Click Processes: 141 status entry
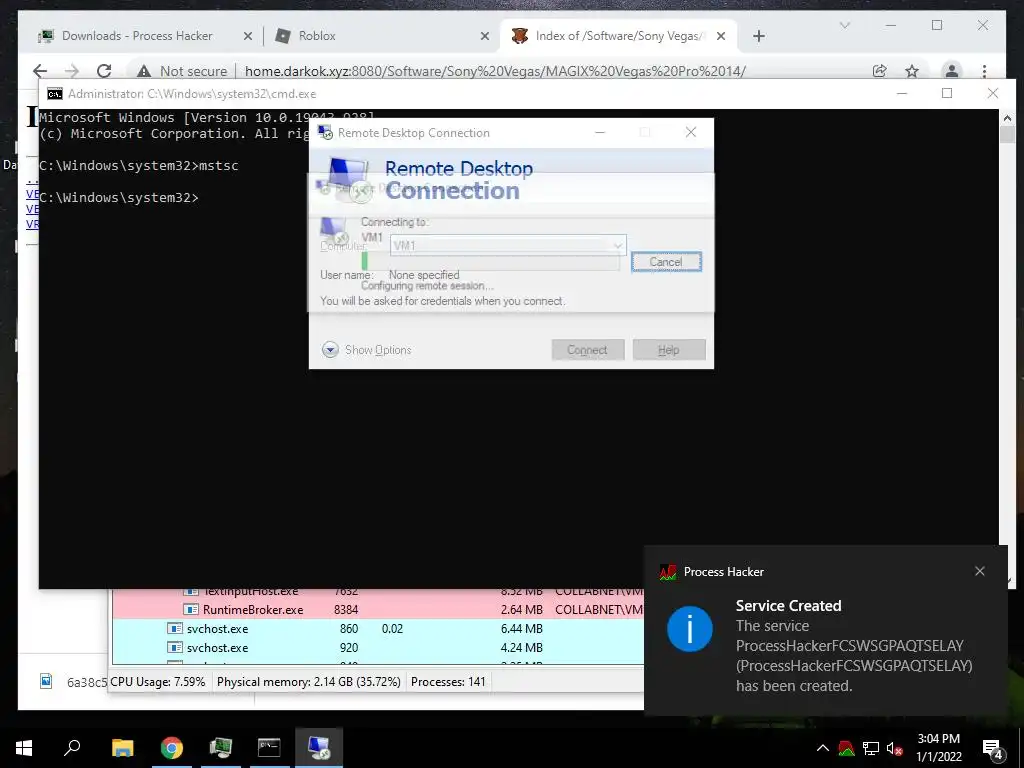The image size is (1024, 768). point(448,682)
